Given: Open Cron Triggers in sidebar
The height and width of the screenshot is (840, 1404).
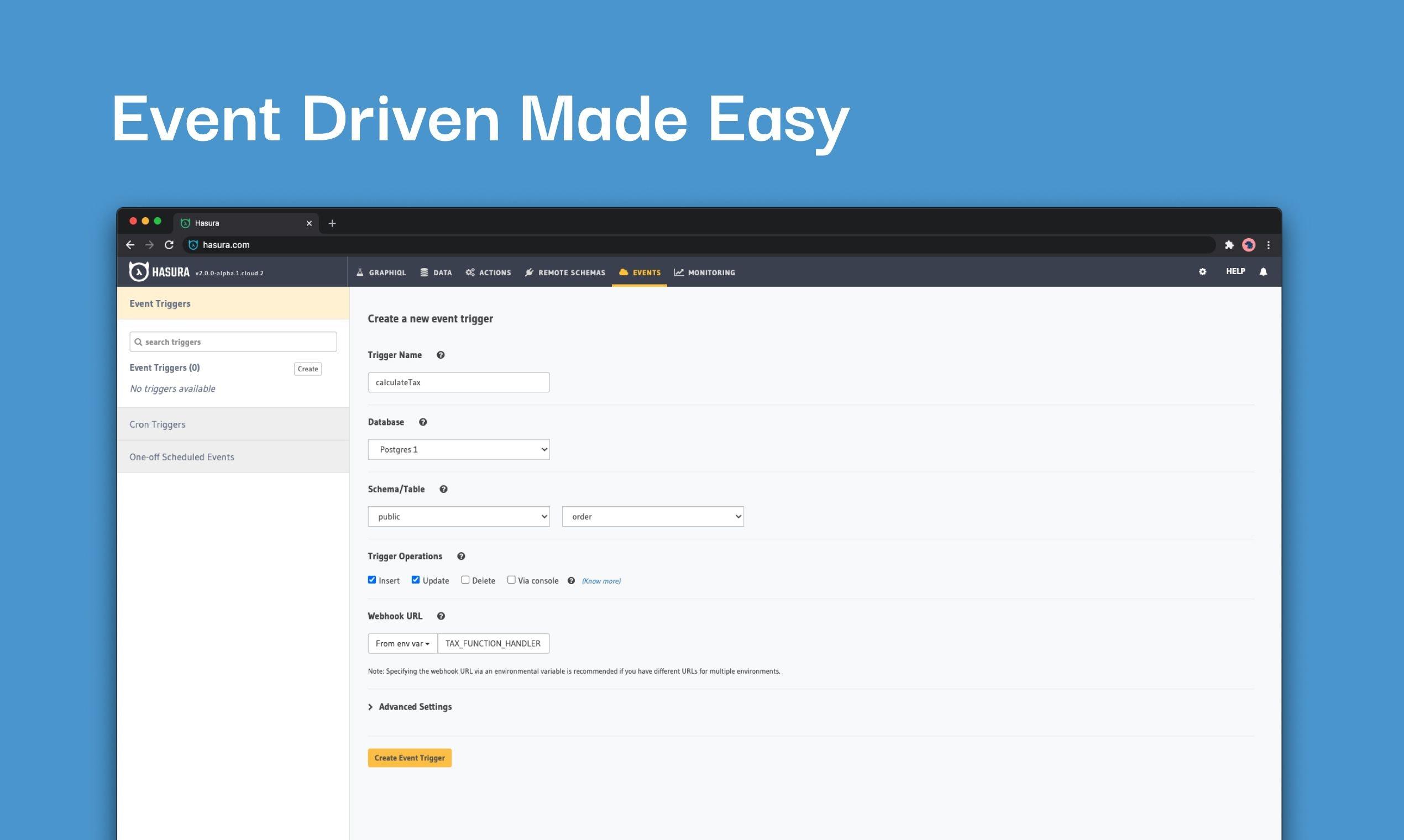Looking at the screenshot, I should pyautogui.click(x=158, y=424).
